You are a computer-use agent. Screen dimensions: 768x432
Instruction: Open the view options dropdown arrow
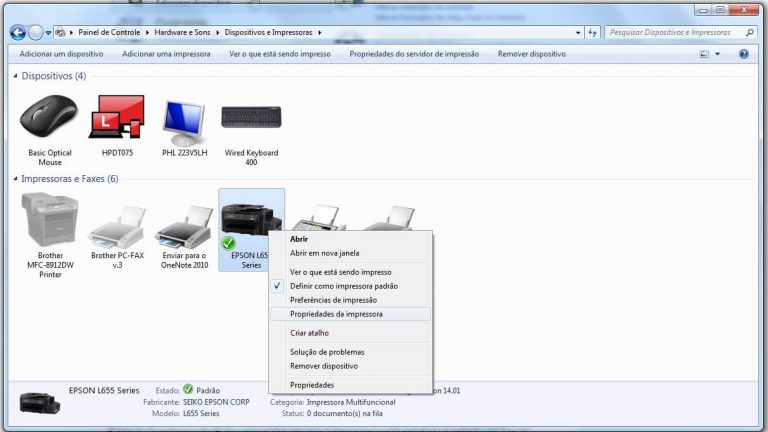tap(717, 54)
